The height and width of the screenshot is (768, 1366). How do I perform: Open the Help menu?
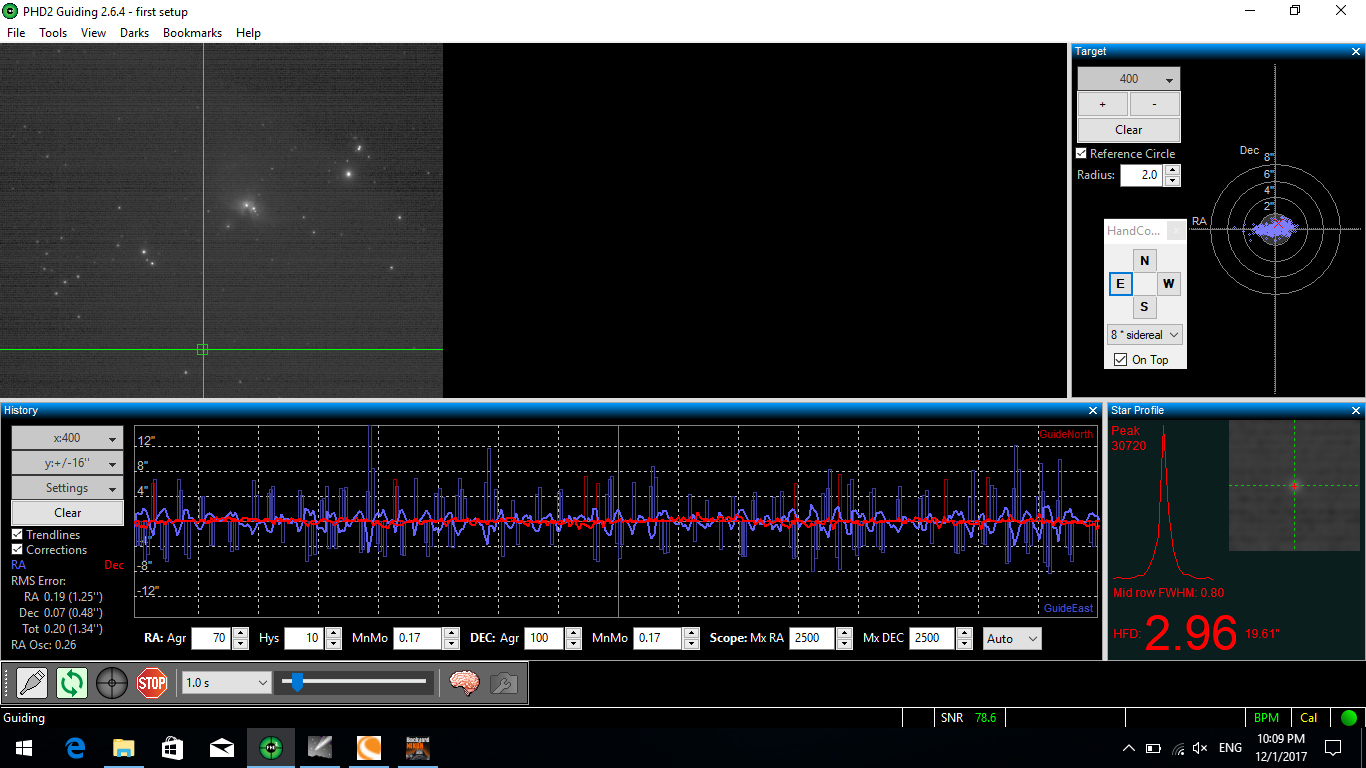(x=248, y=33)
